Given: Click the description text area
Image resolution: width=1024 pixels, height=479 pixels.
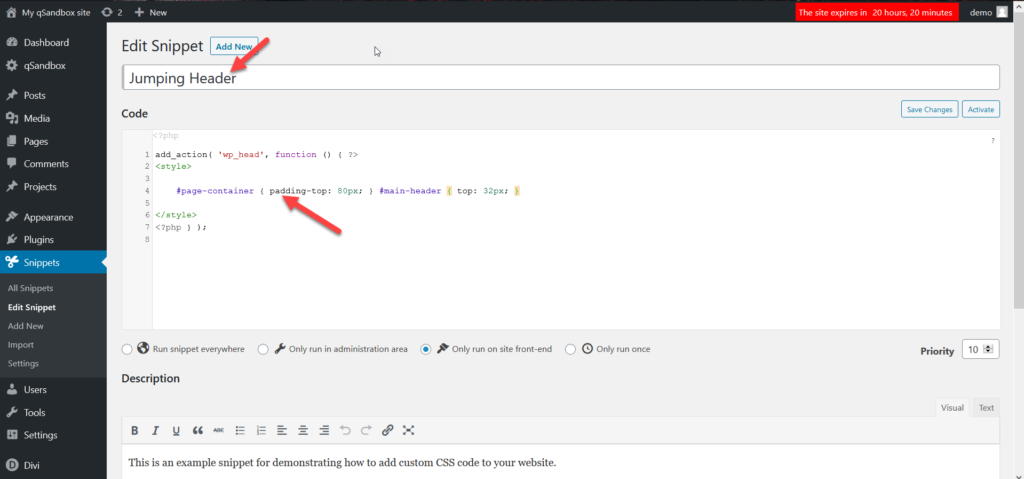Looking at the screenshot, I should coord(560,463).
